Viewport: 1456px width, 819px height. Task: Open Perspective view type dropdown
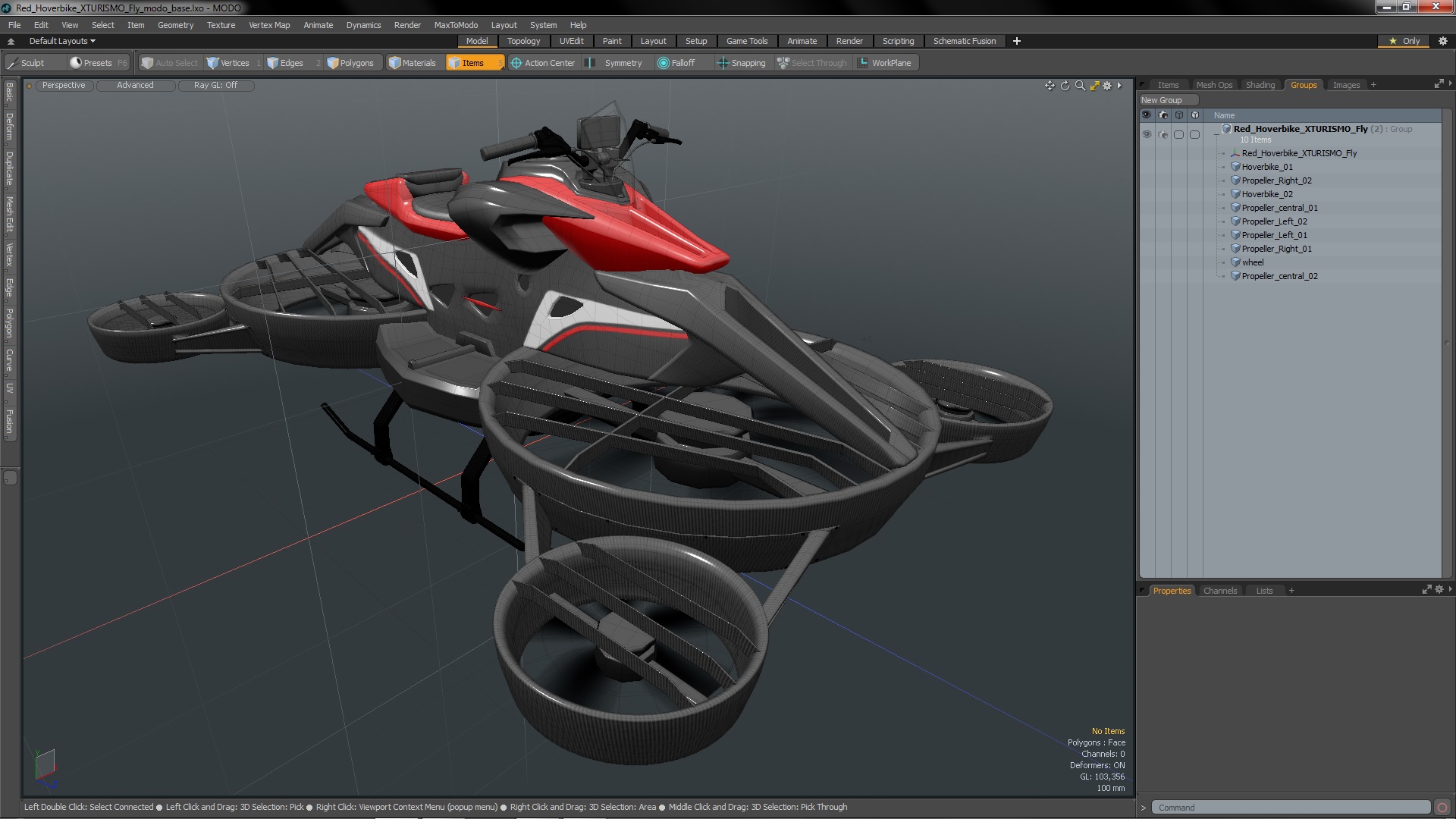point(64,86)
